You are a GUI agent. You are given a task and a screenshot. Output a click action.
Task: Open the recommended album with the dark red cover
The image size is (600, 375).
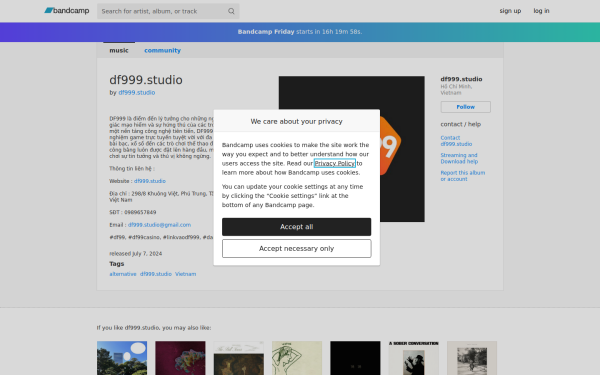point(180,358)
